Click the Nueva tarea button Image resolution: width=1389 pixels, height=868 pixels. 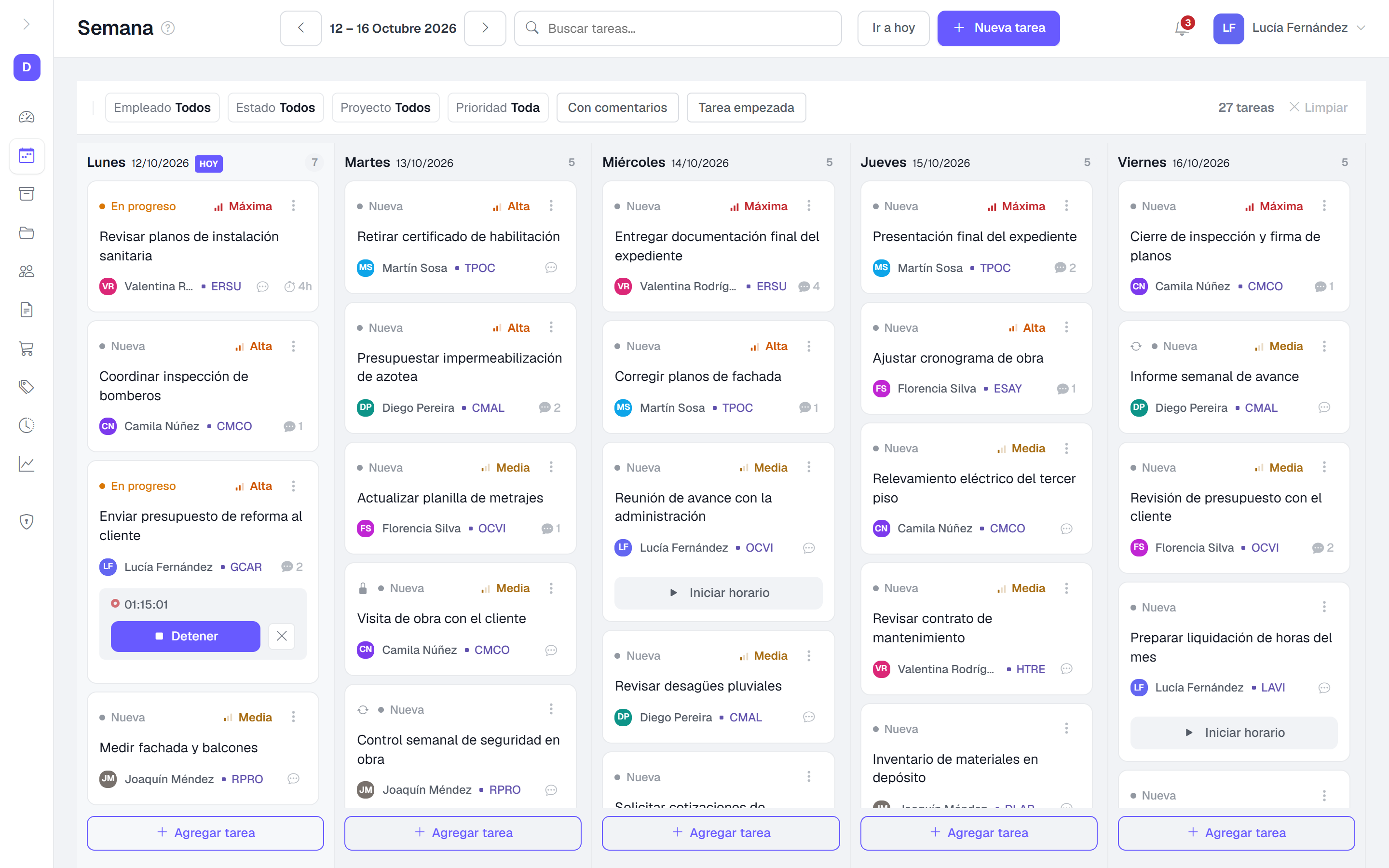pyautogui.click(x=999, y=28)
